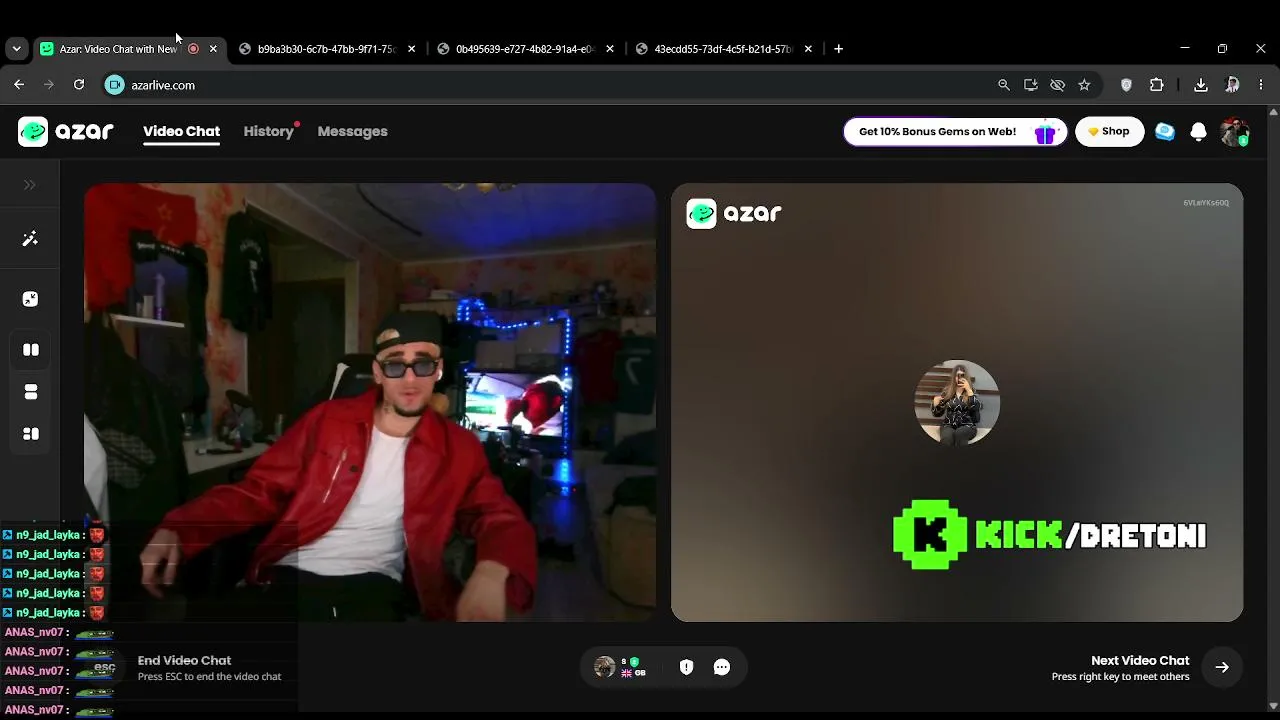Open the browser three-dot menu
The height and width of the screenshot is (720, 1280).
coord(1261,85)
